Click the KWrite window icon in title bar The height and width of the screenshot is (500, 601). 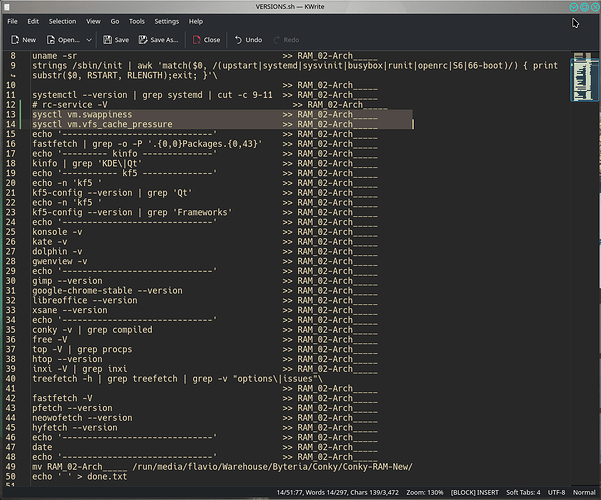click(9, 6)
